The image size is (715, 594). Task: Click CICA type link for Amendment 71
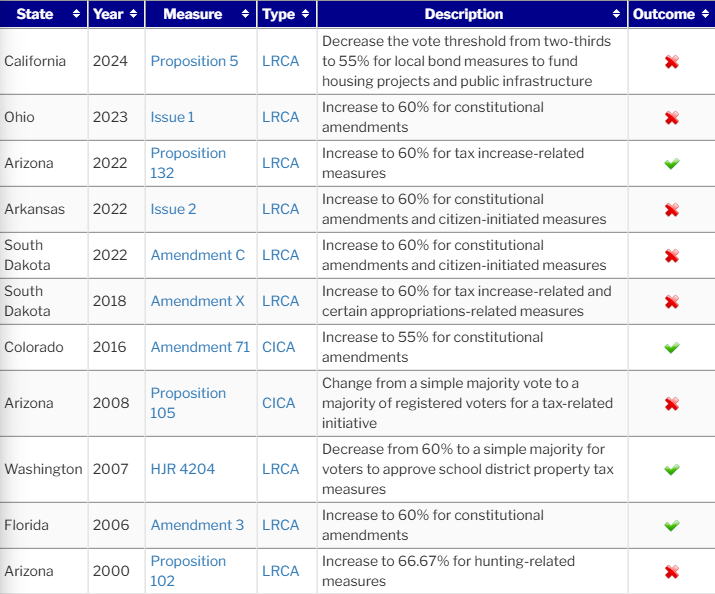279,347
